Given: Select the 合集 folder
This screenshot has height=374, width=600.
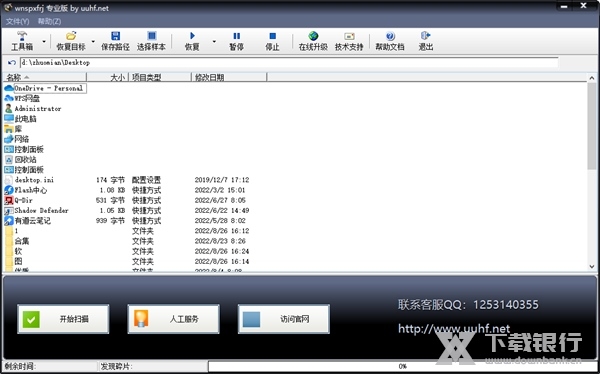Looking at the screenshot, I should [17, 241].
